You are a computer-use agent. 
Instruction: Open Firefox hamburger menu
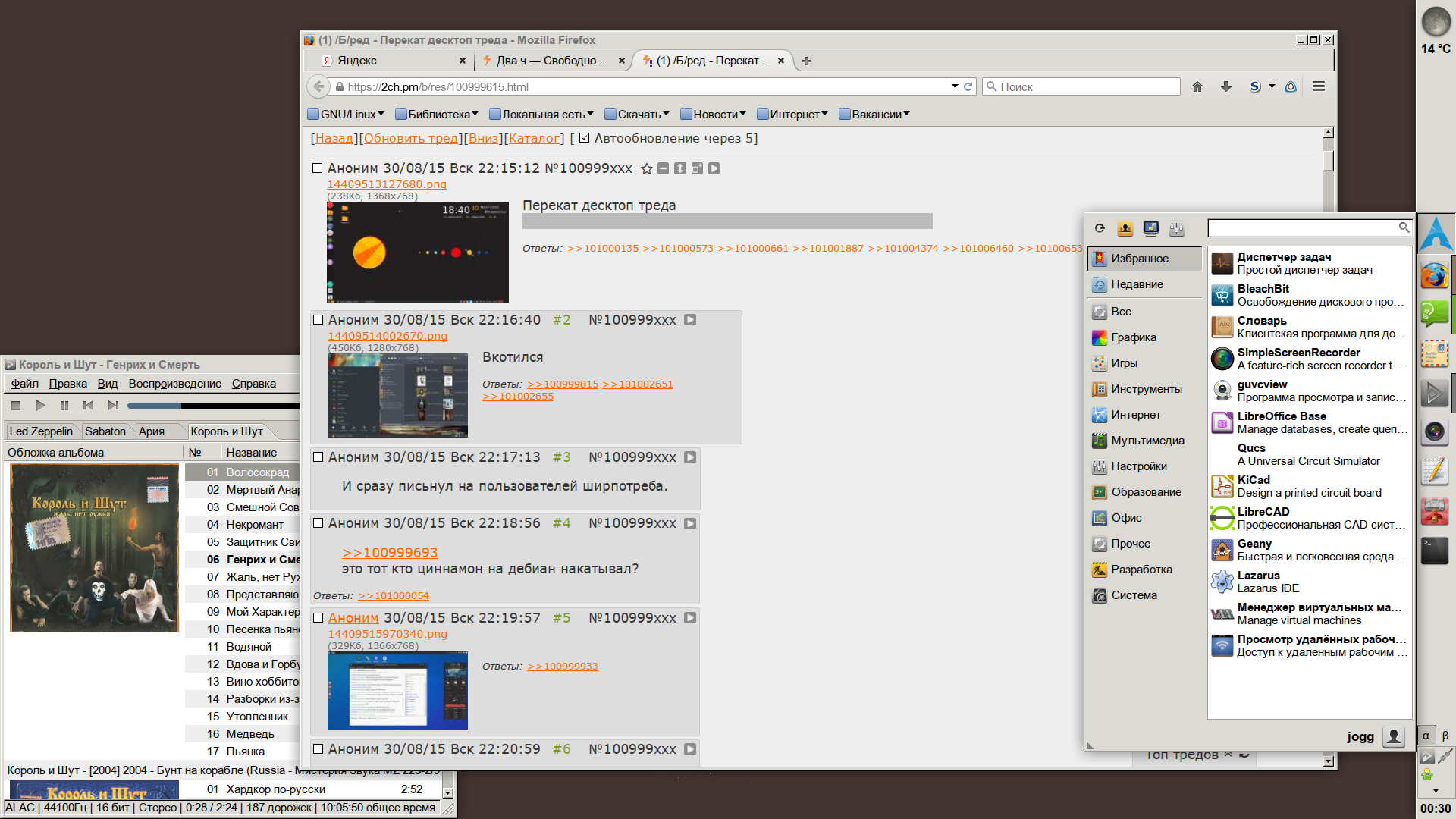1319,86
